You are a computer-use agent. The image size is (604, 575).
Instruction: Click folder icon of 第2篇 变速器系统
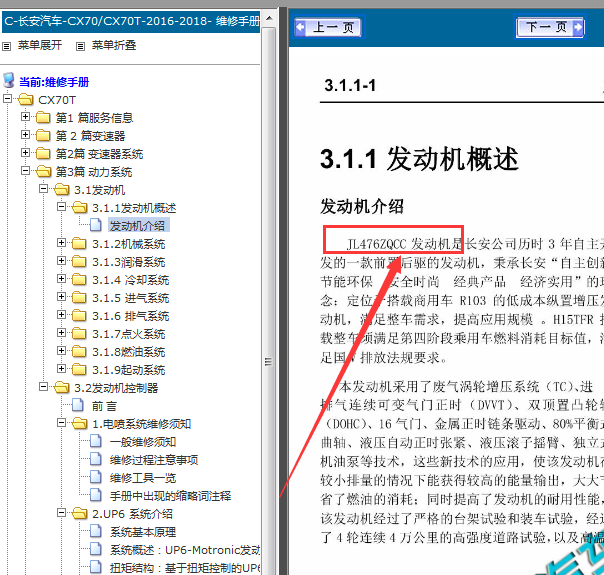(x=43, y=153)
